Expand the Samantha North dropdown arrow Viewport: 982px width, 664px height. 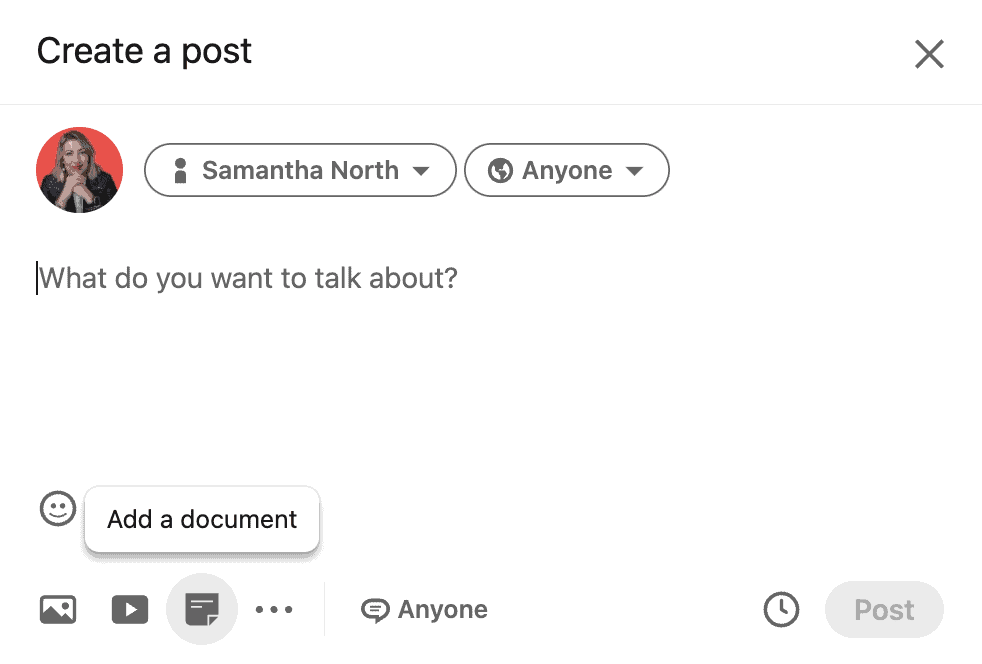421,170
